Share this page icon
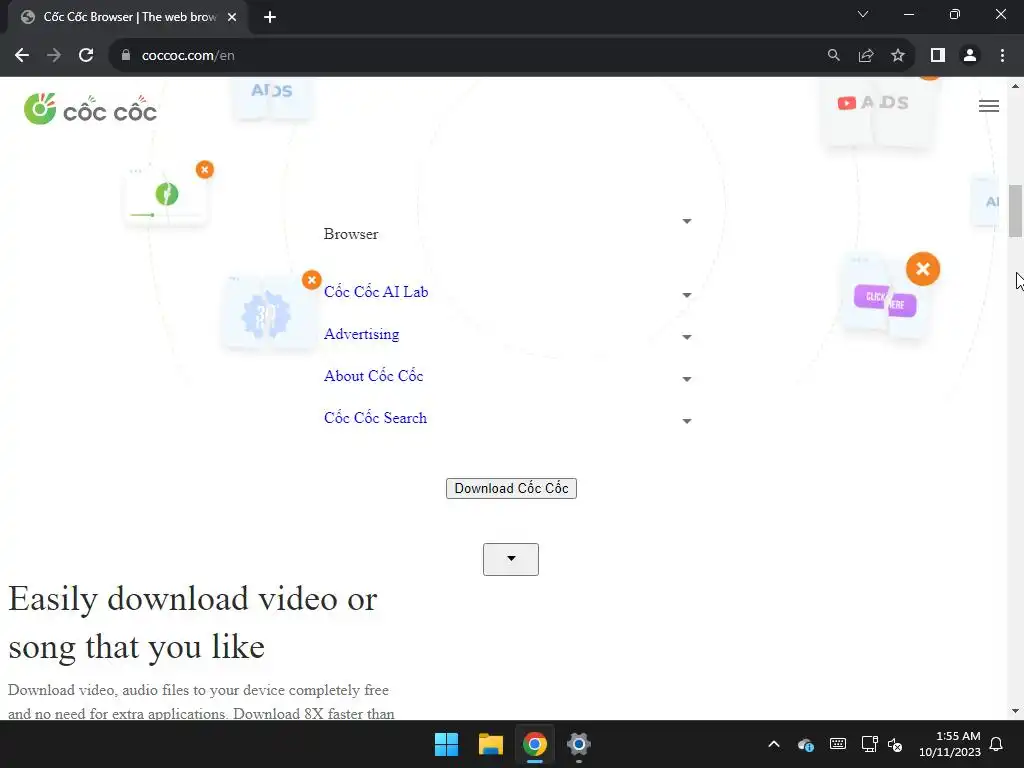The image size is (1024, 768). (x=866, y=56)
